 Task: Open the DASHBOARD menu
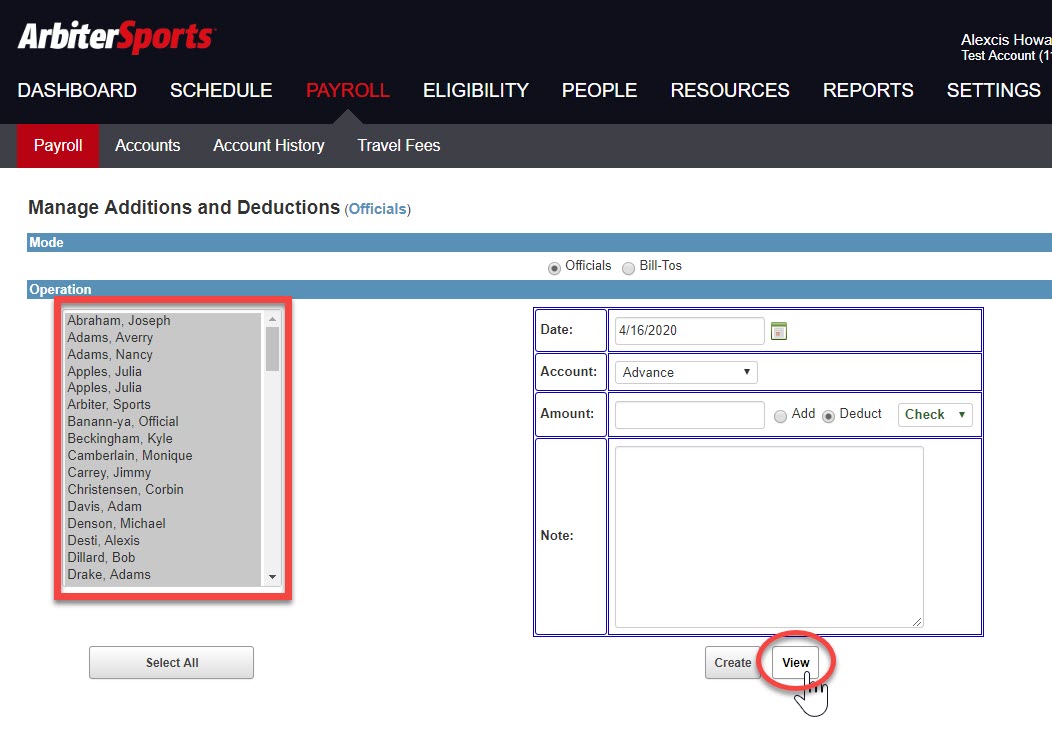(x=77, y=90)
